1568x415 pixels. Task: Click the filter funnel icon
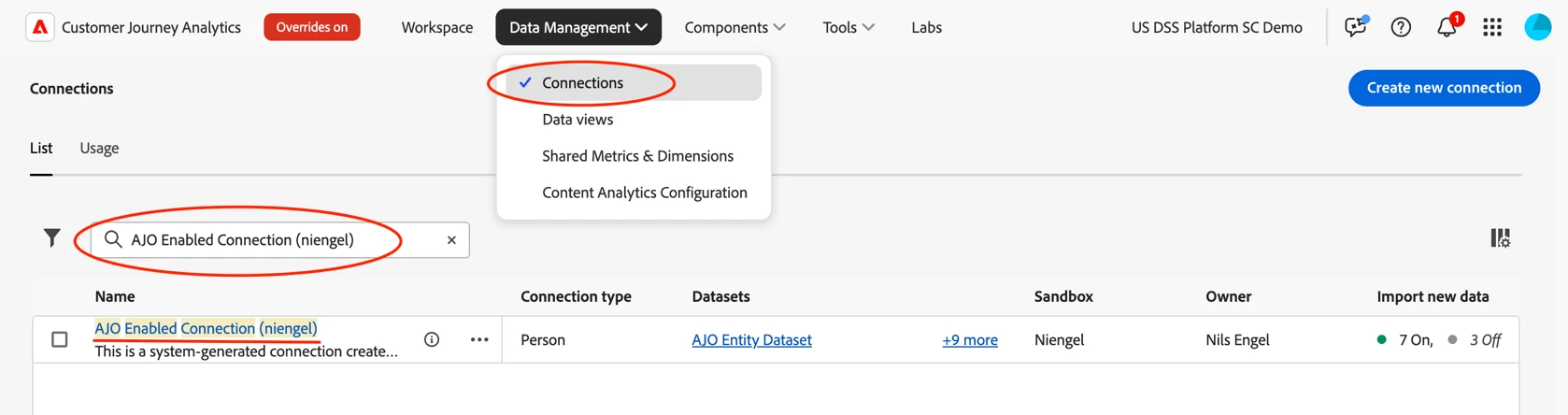[x=52, y=238]
